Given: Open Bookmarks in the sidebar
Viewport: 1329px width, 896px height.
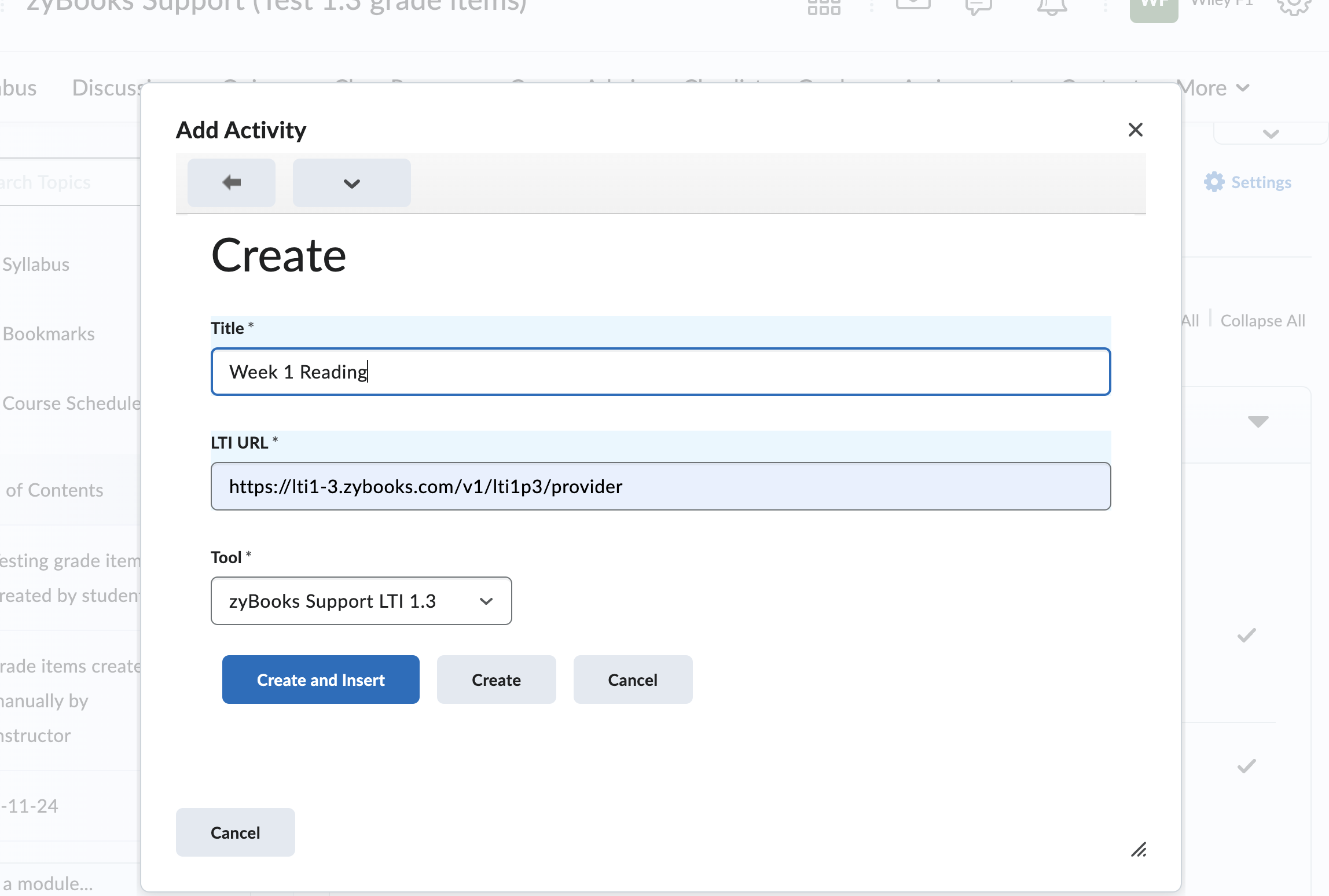Looking at the screenshot, I should point(49,334).
